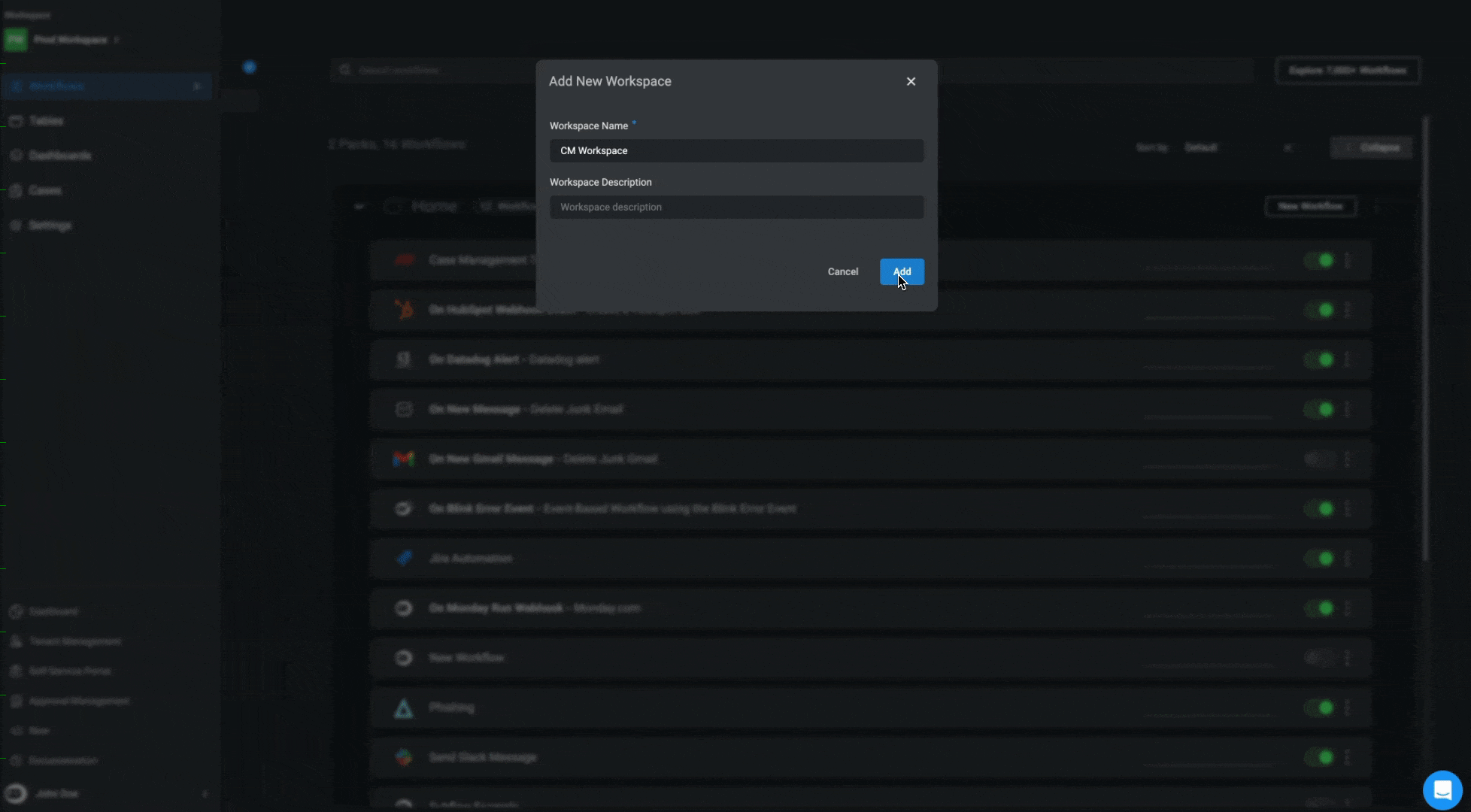Go to Cases in the sidebar
This screenshot has width=1471, height=812.
[44, 190]
